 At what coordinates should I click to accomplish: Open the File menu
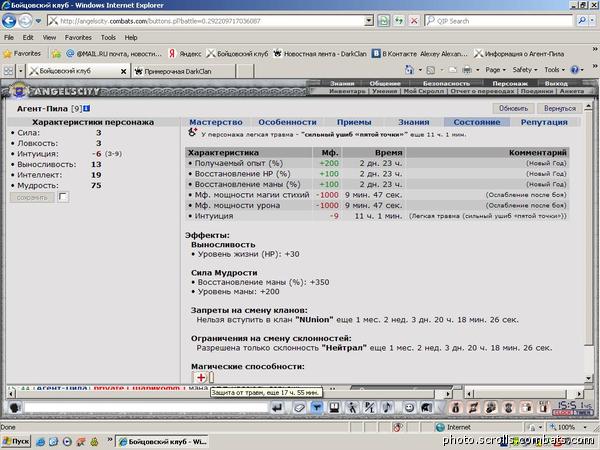pyautogui.click(x=9, y=38)
